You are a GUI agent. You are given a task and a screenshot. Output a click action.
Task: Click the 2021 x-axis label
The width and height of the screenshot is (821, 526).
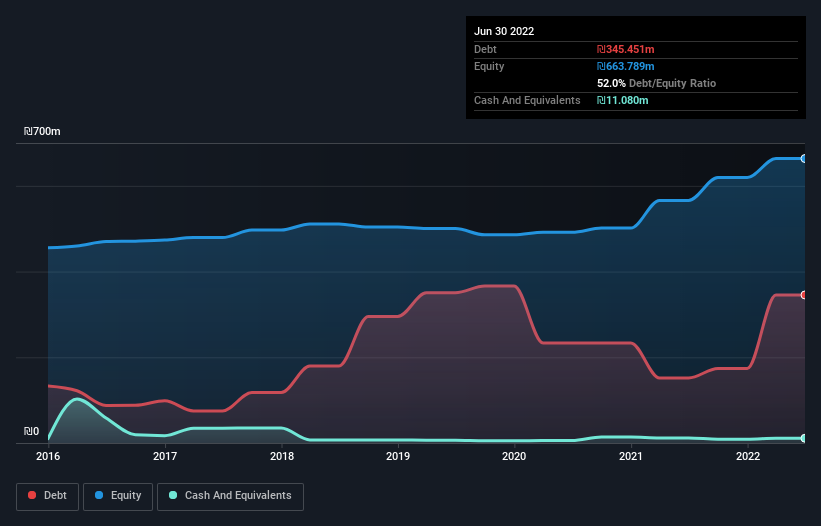tap(631, 456)
